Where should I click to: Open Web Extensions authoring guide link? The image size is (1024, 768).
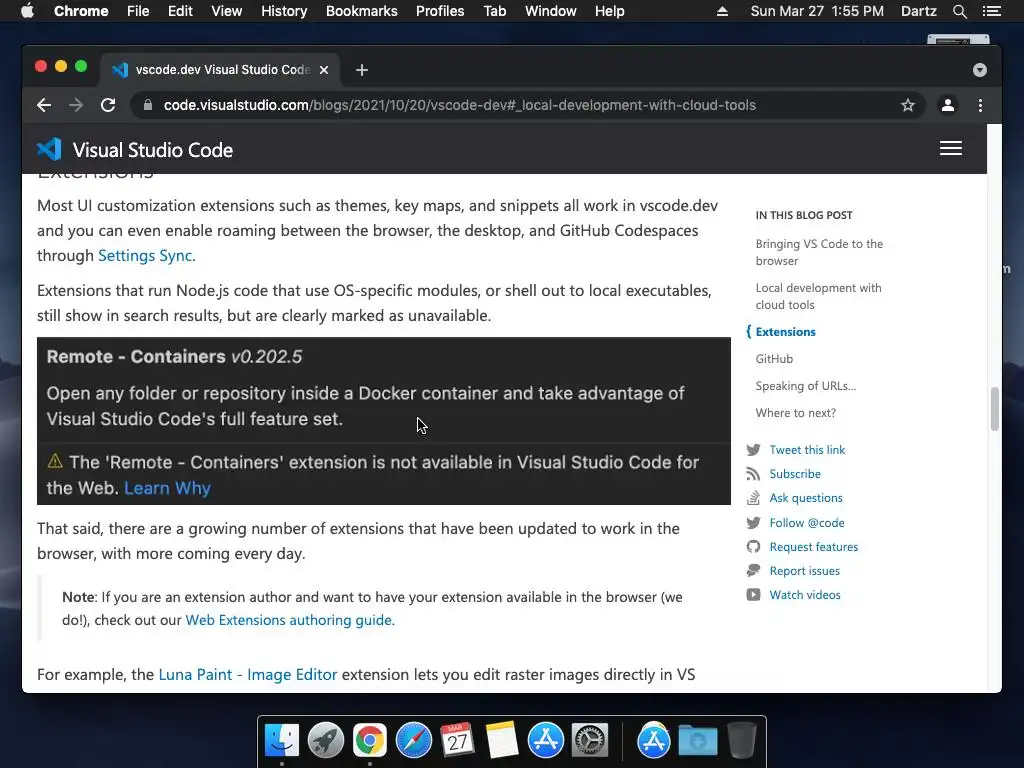tap(290, 620)
